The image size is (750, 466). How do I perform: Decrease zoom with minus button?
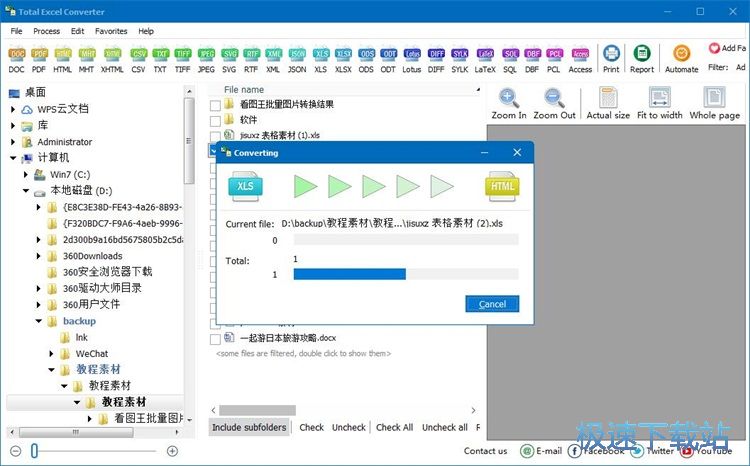coord(15,451)
